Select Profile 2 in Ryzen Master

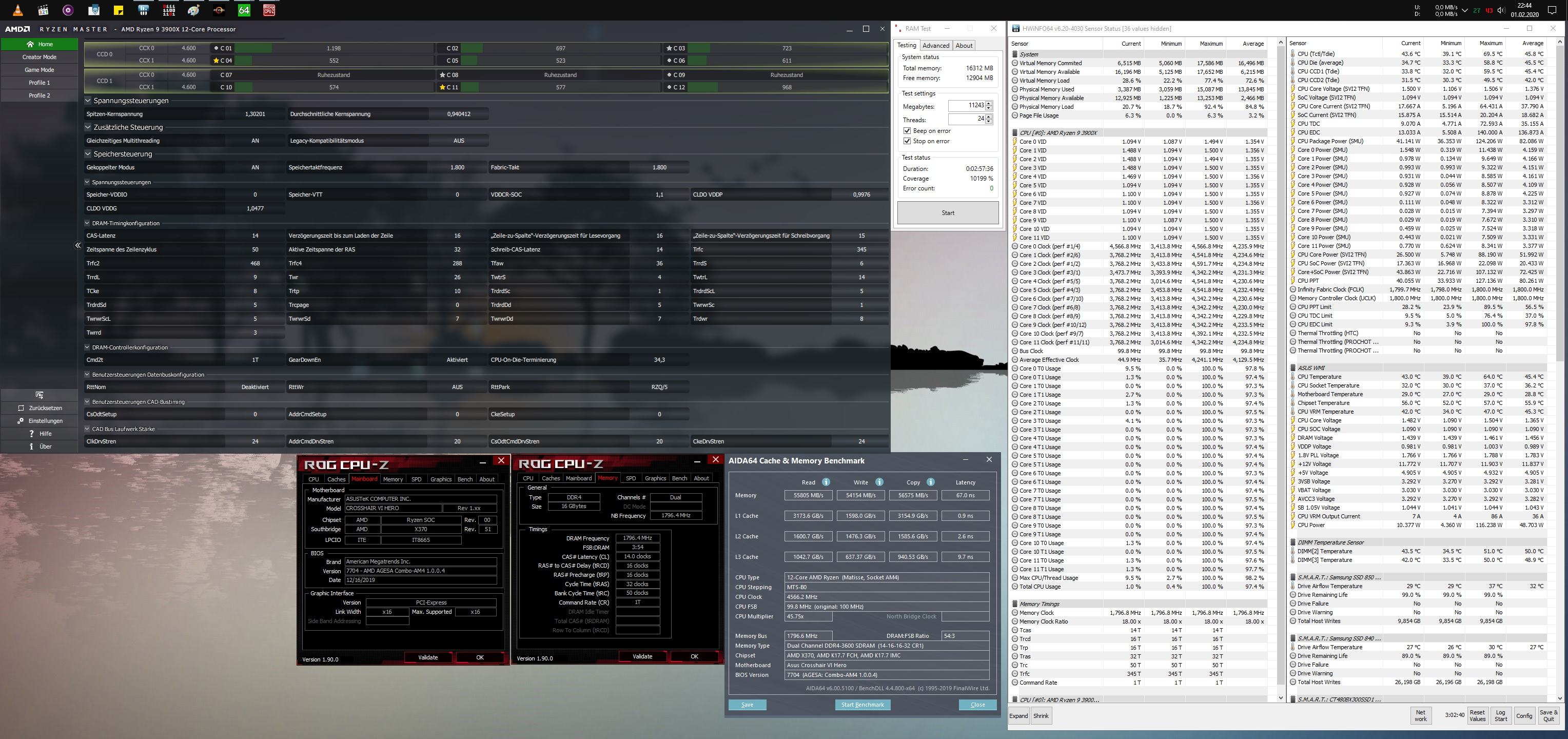40,95
